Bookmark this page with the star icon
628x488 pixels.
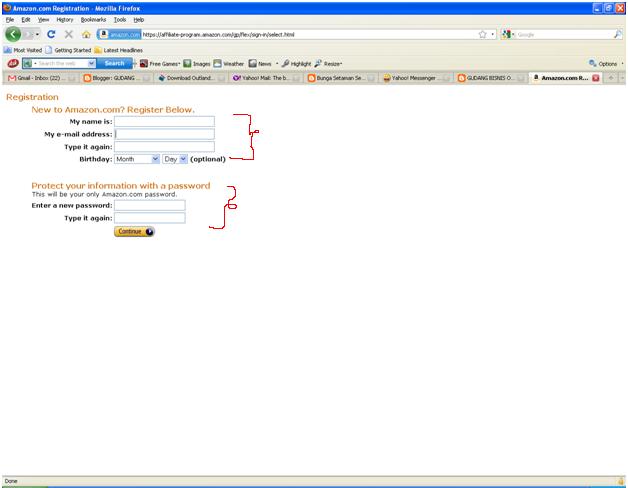483,34
